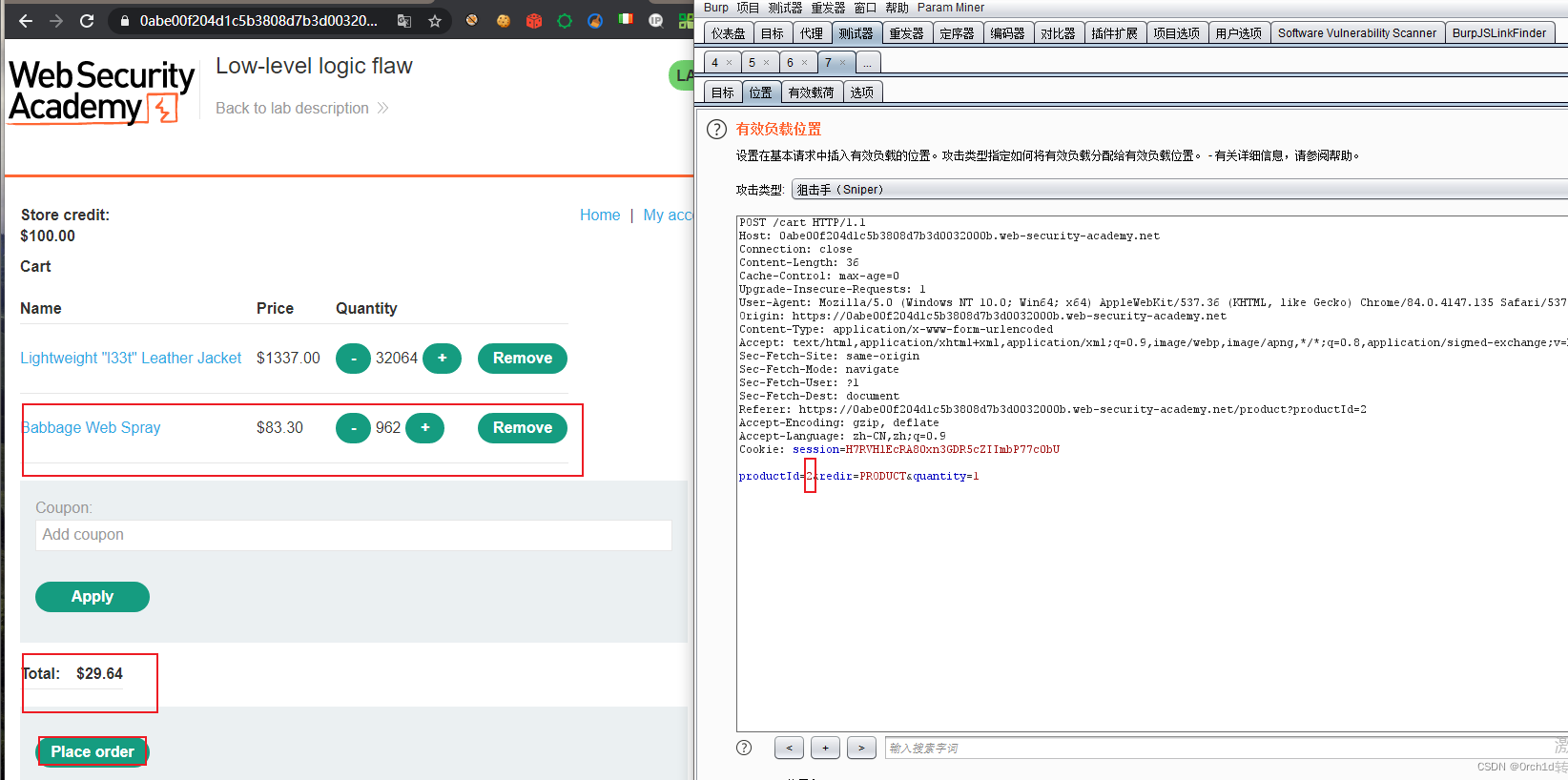Open the 测试器 menu in menu bar
The height and width of the screenshot is (780, 1568).
pos(785,8)
